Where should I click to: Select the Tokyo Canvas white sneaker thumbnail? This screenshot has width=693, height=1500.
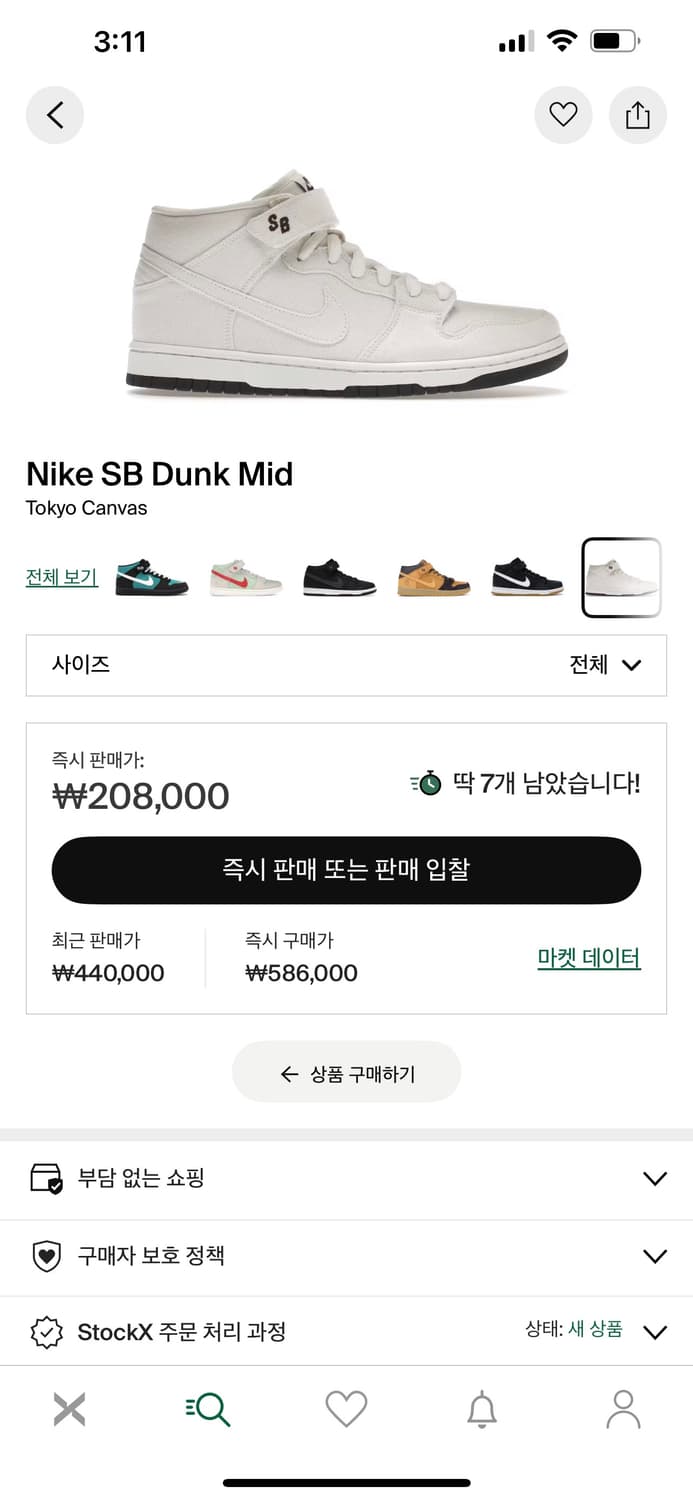(620, 576)
